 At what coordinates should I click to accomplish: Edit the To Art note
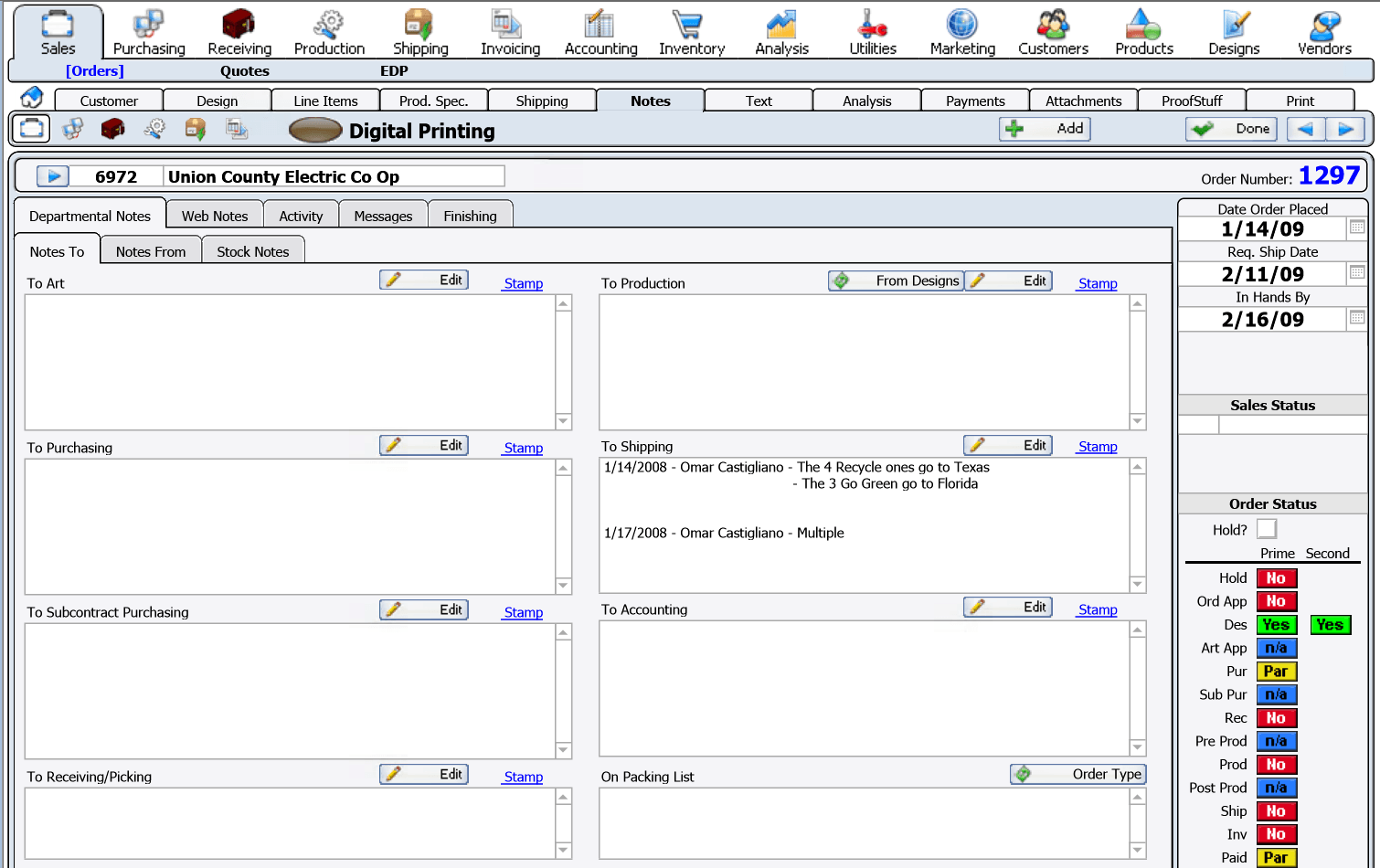click(x=424, y=280)
